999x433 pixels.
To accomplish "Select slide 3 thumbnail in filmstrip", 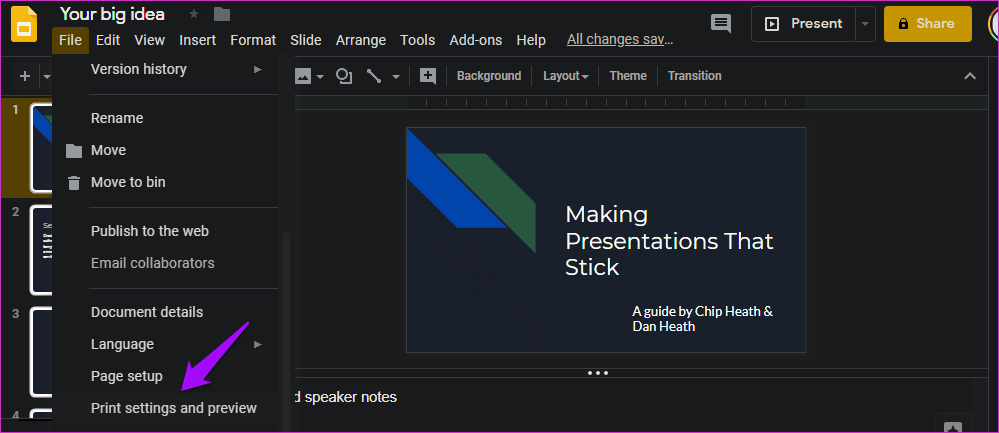I will click(x=41, y=352).
